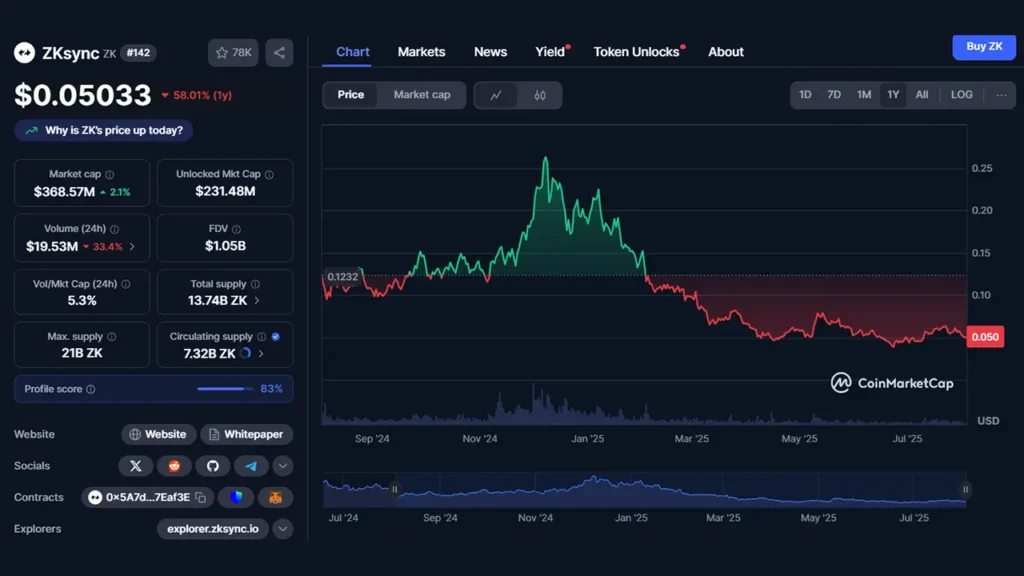
Task: Click the Max. supply info icon
Action: point(112,336)
